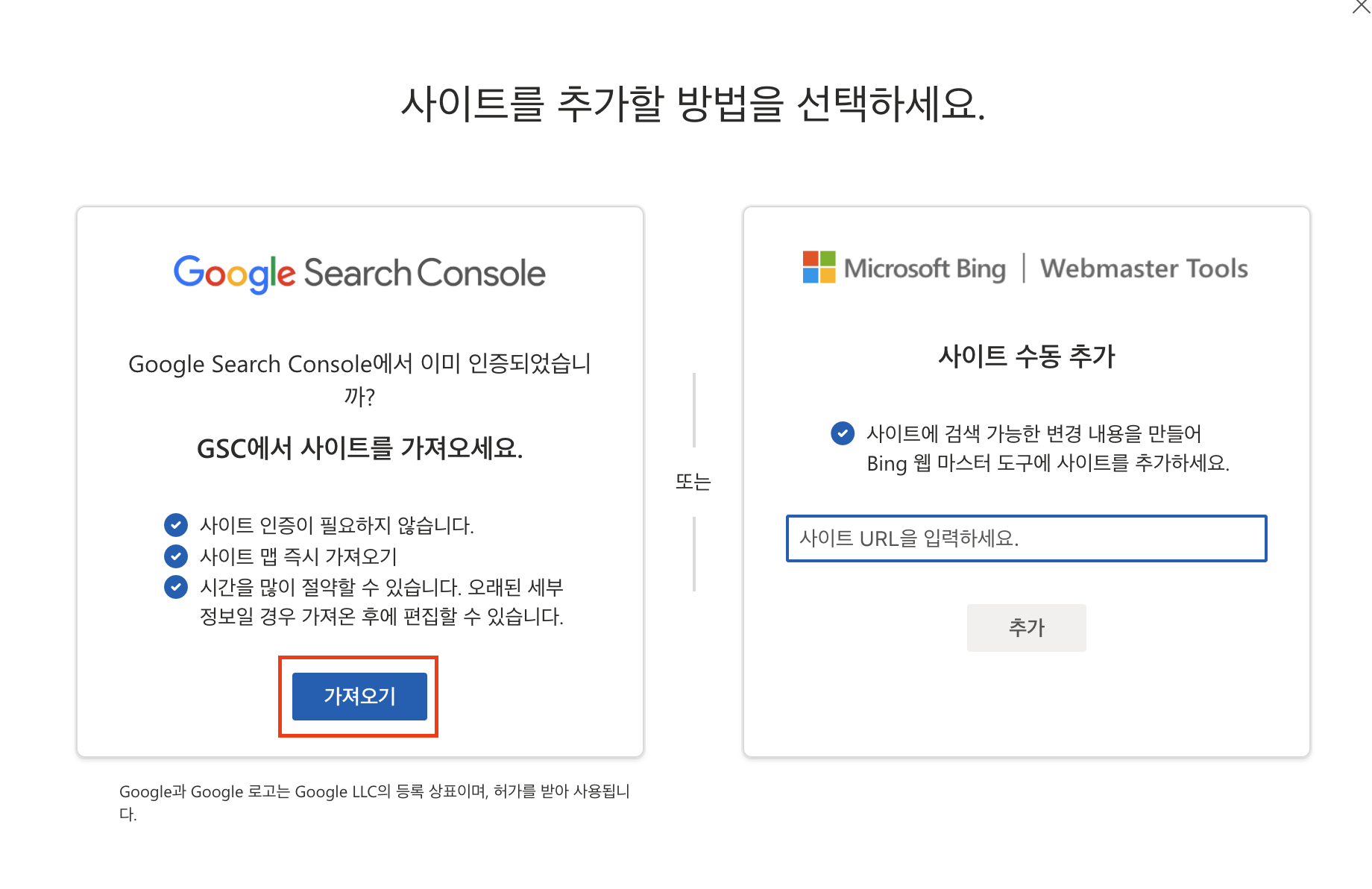Click the 이미 인증되었습니까 question text
The image size is (1372, 889).
point(359,379)
